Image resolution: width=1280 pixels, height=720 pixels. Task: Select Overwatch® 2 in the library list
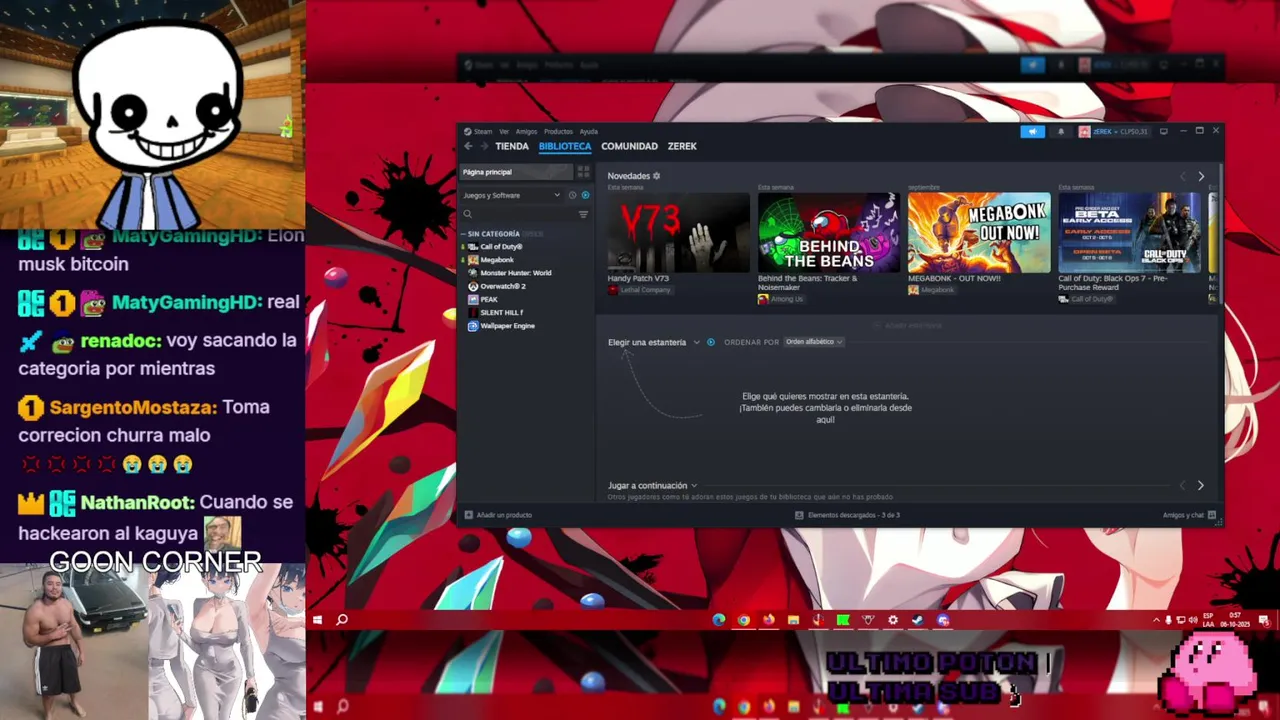pyautogui.click(x=502, y=286)
